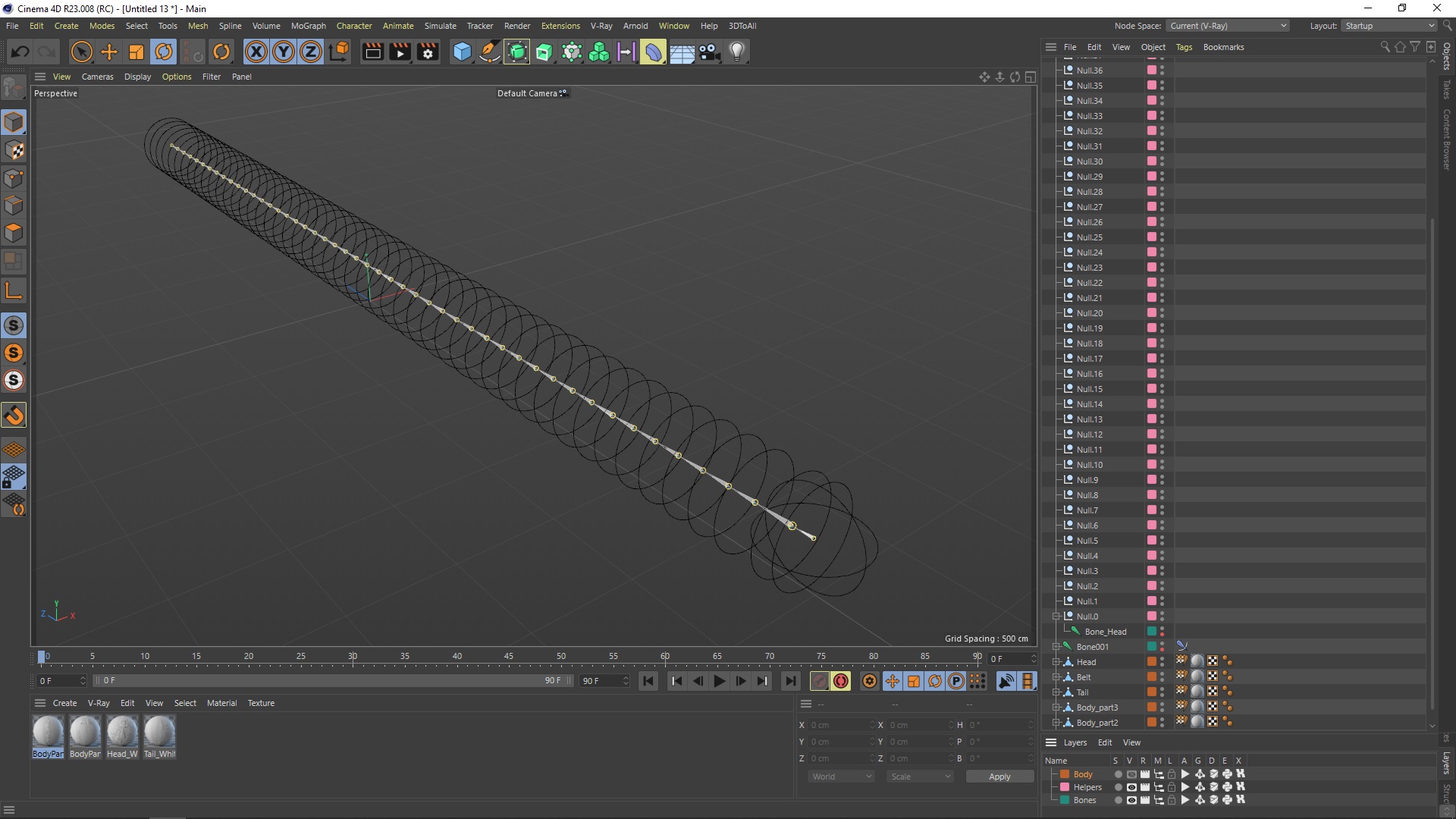Image resolution: width=1456 pixels, height=819 pixels.
Task: Toggle Autokeying red circle button
Action: [841, 681]
